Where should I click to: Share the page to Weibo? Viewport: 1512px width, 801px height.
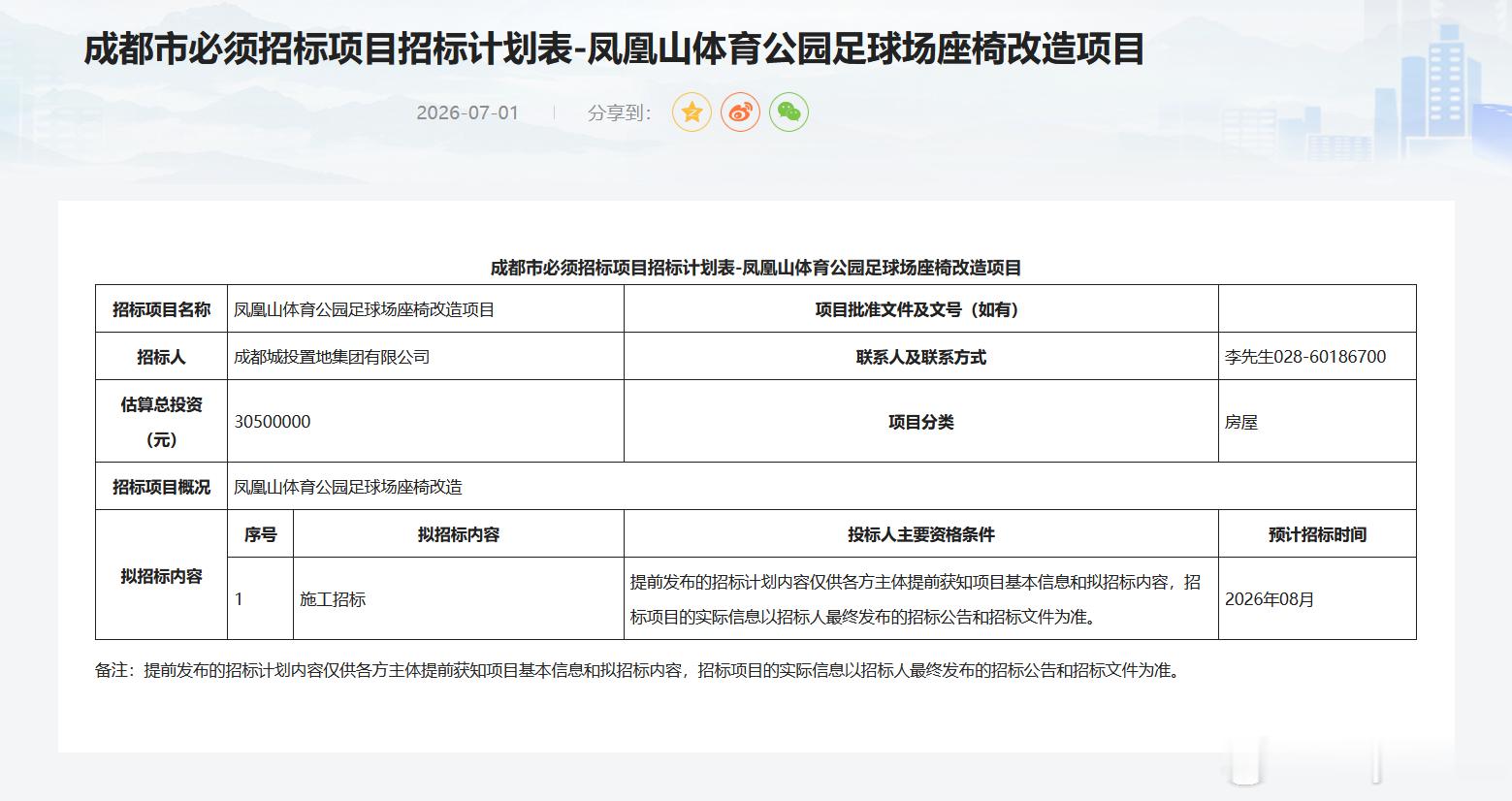(x=740, y=112)
